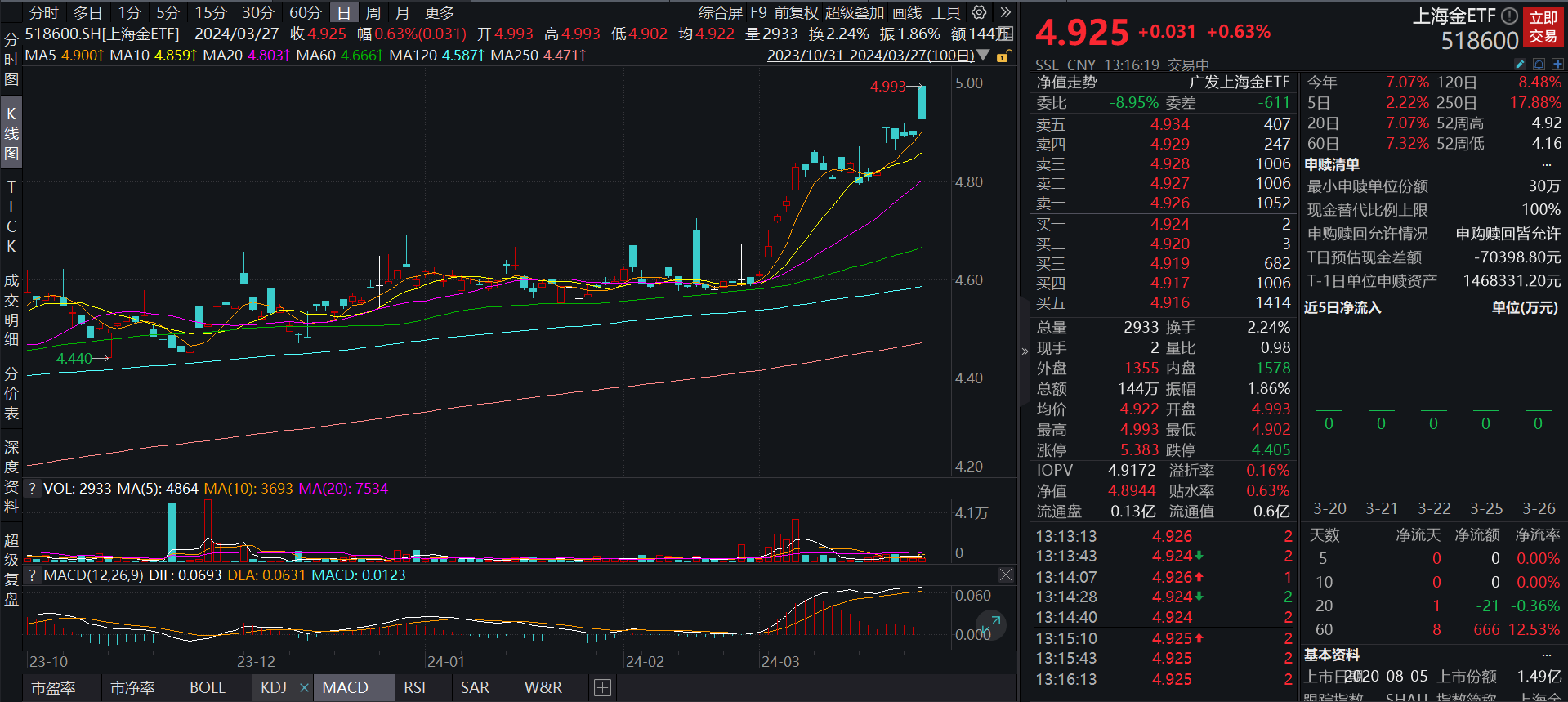Open 深度资料 in left sidebar
The height and width of the screenshot is (702, 1568).
coord(11,476)
